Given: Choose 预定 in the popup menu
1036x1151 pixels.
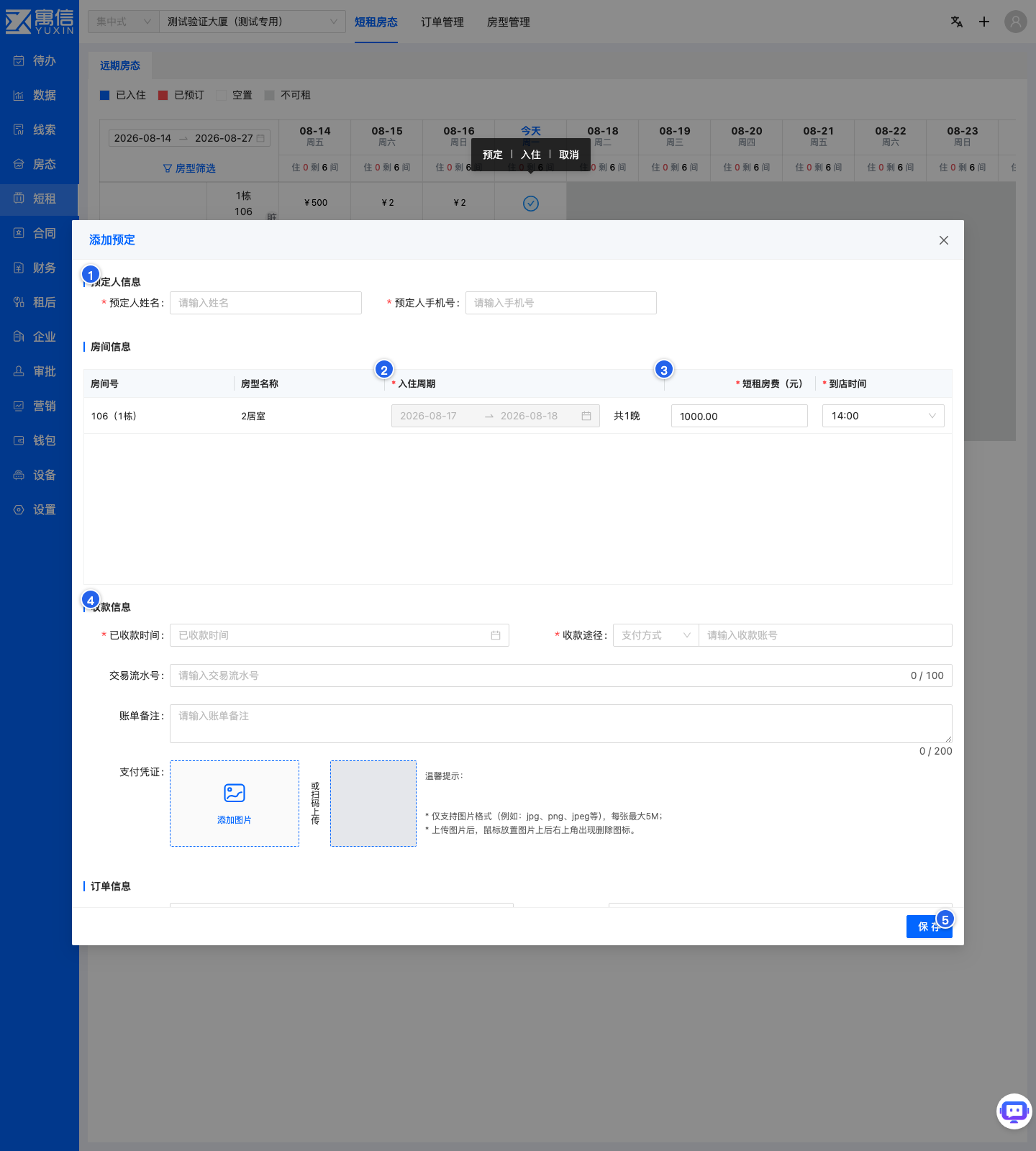Looking at the screenshot, I should (x=493, y=155).
